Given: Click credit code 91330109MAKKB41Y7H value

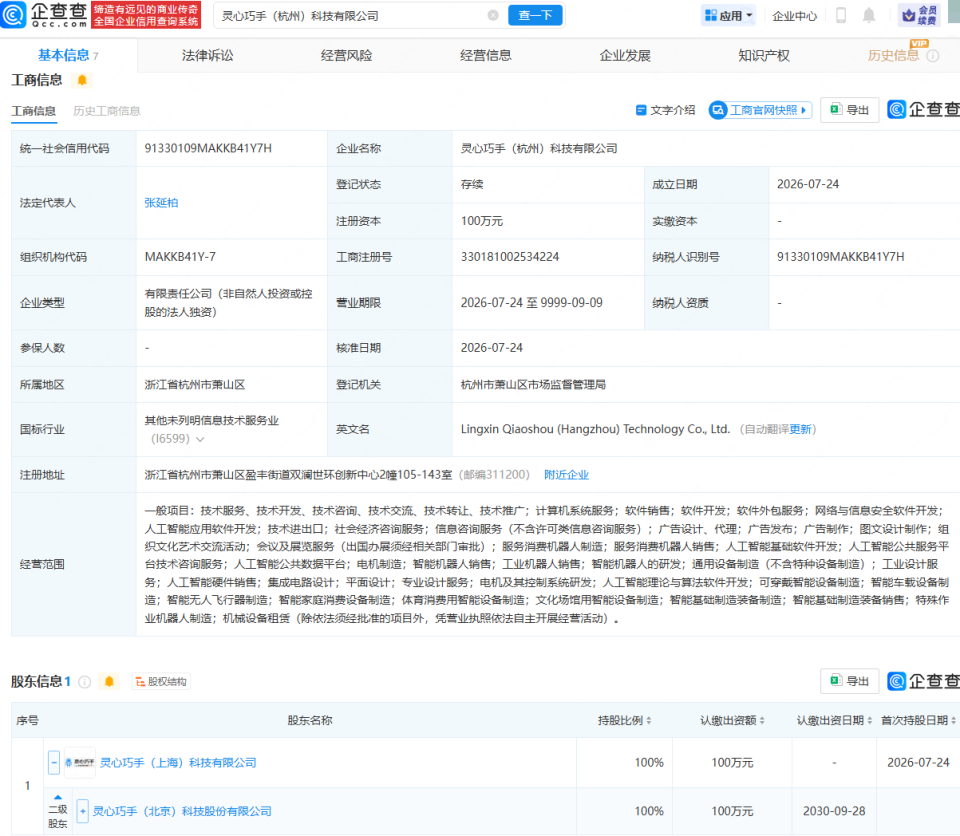Looking at the screenshot, I should [208, 148].
